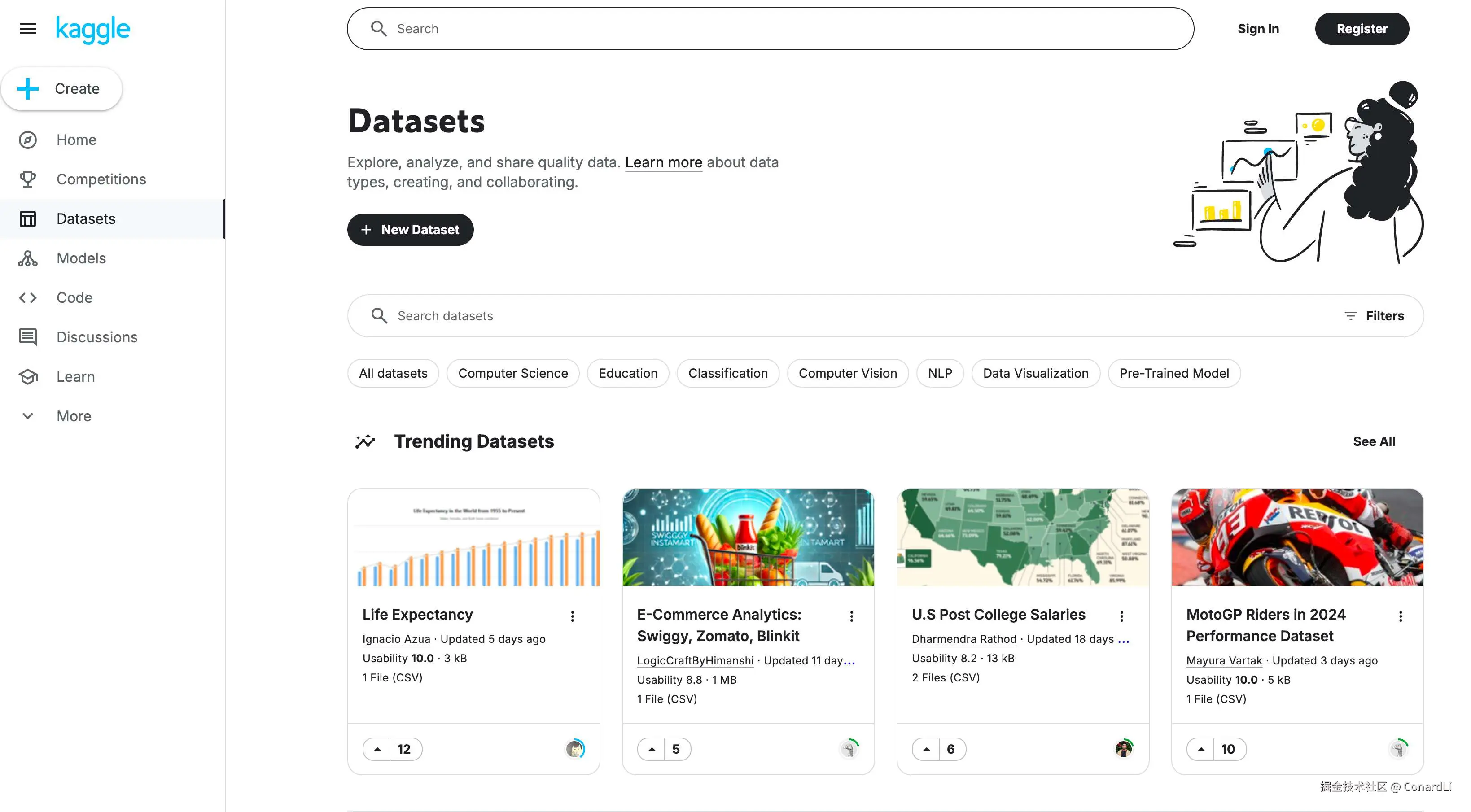Switch to the All datasets tab

coord(393,373)
